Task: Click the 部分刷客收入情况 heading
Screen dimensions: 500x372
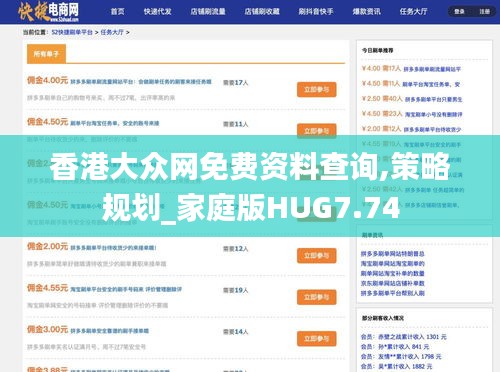Action: click(x=383, y=318)
